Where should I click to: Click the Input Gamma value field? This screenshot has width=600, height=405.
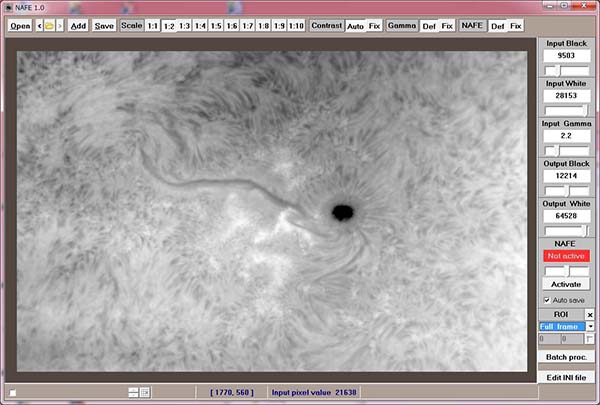tap(566, 136)
